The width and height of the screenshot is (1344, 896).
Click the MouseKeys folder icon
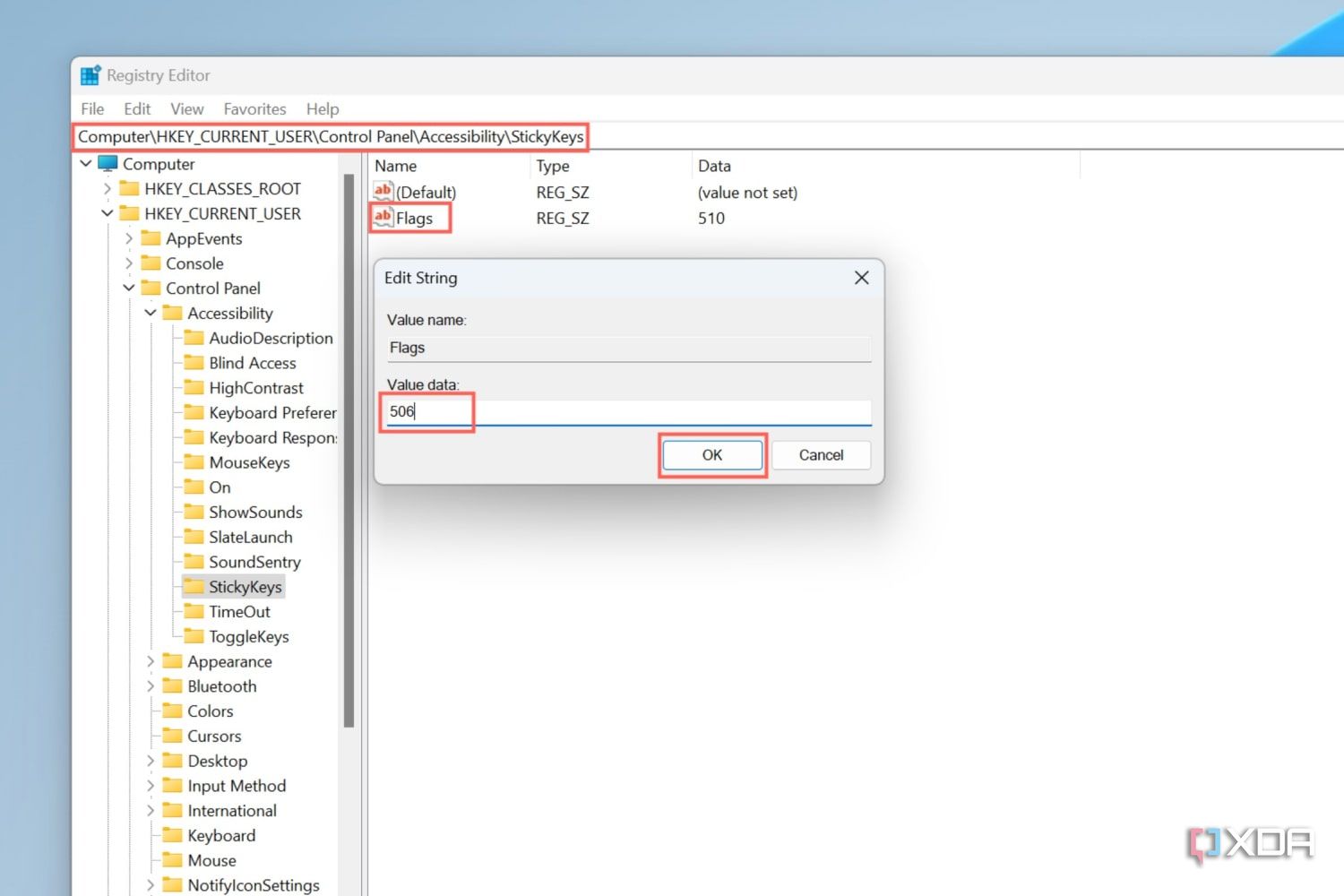pos(195,462)
